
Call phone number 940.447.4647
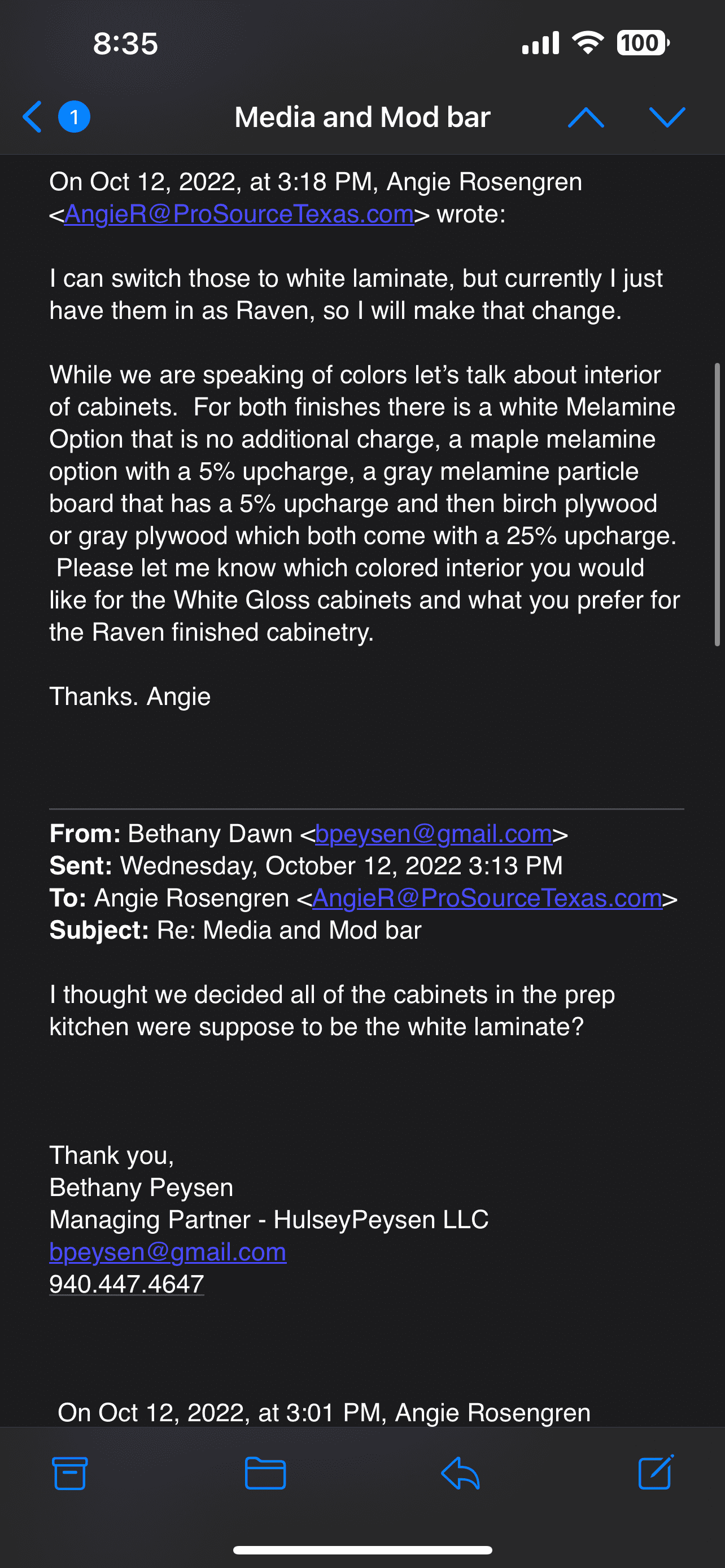click(126, 1284)
